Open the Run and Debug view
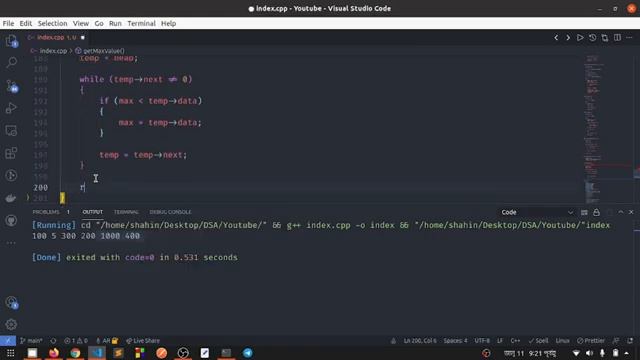This screenshot has height=360, width=640. pyautogui.click(x=11, y=108)
